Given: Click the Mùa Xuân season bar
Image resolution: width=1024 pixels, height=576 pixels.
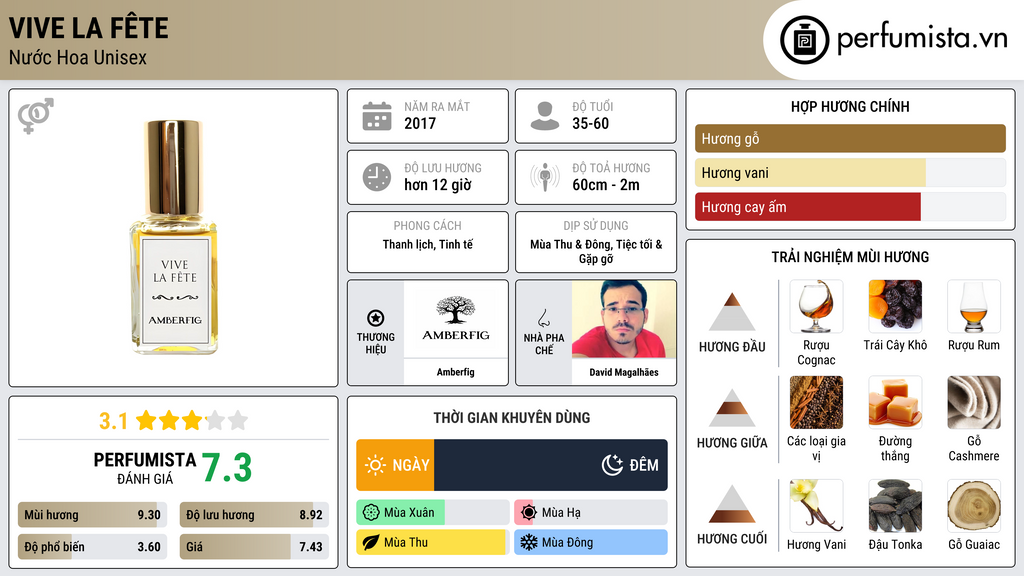Looking at the screenshot, I should (x=433, y=513).
